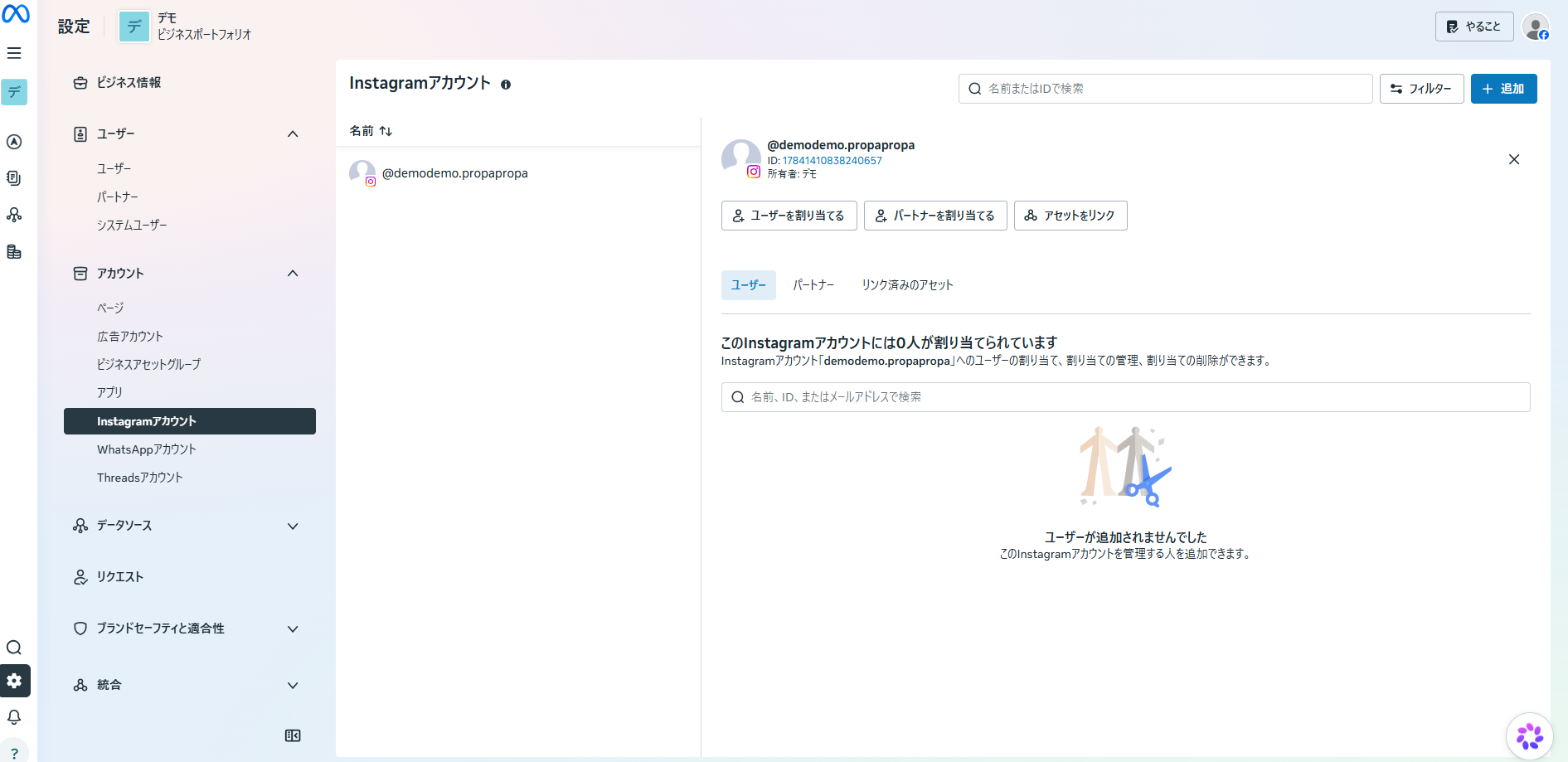The image size is (1568, 762).
Task: Click パートナーを割り当てる button
Action: 935,216
